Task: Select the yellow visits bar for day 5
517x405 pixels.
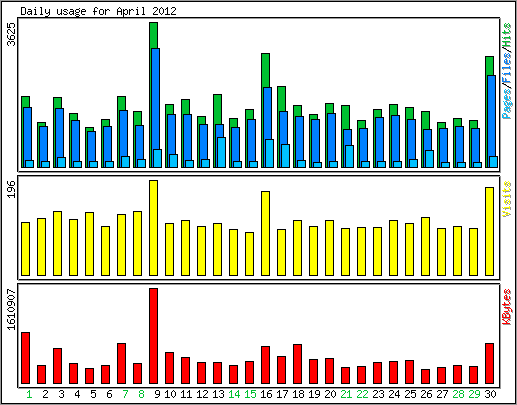Action: point(89,244)
